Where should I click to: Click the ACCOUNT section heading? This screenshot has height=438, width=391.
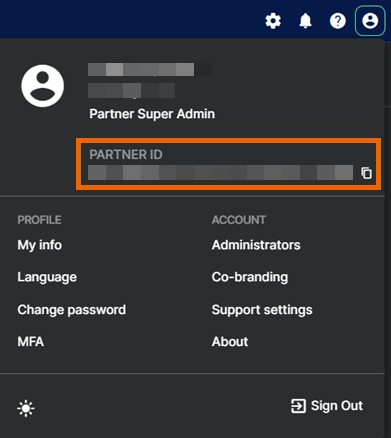point(239,220)
